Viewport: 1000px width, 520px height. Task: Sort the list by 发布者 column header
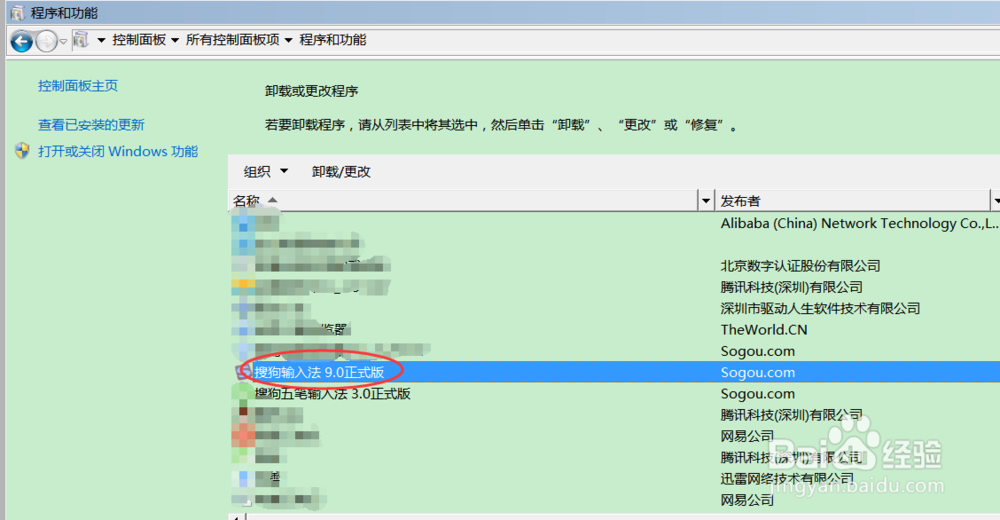(853, 201)
